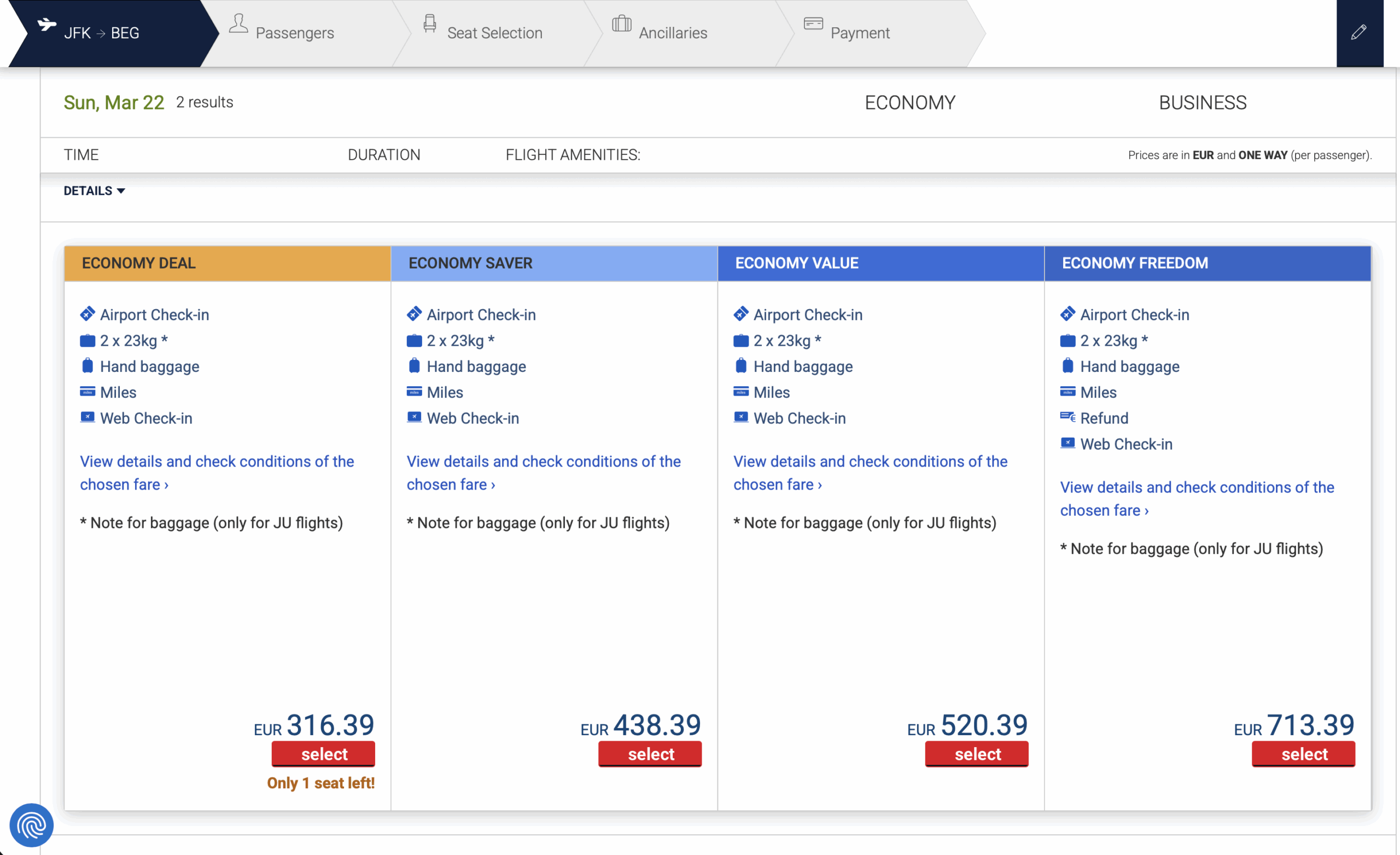The height and width of the screenshot is (855, 1400).
Task: Open fare conditions link under Economy Freedom
Action: point(1196,498)
